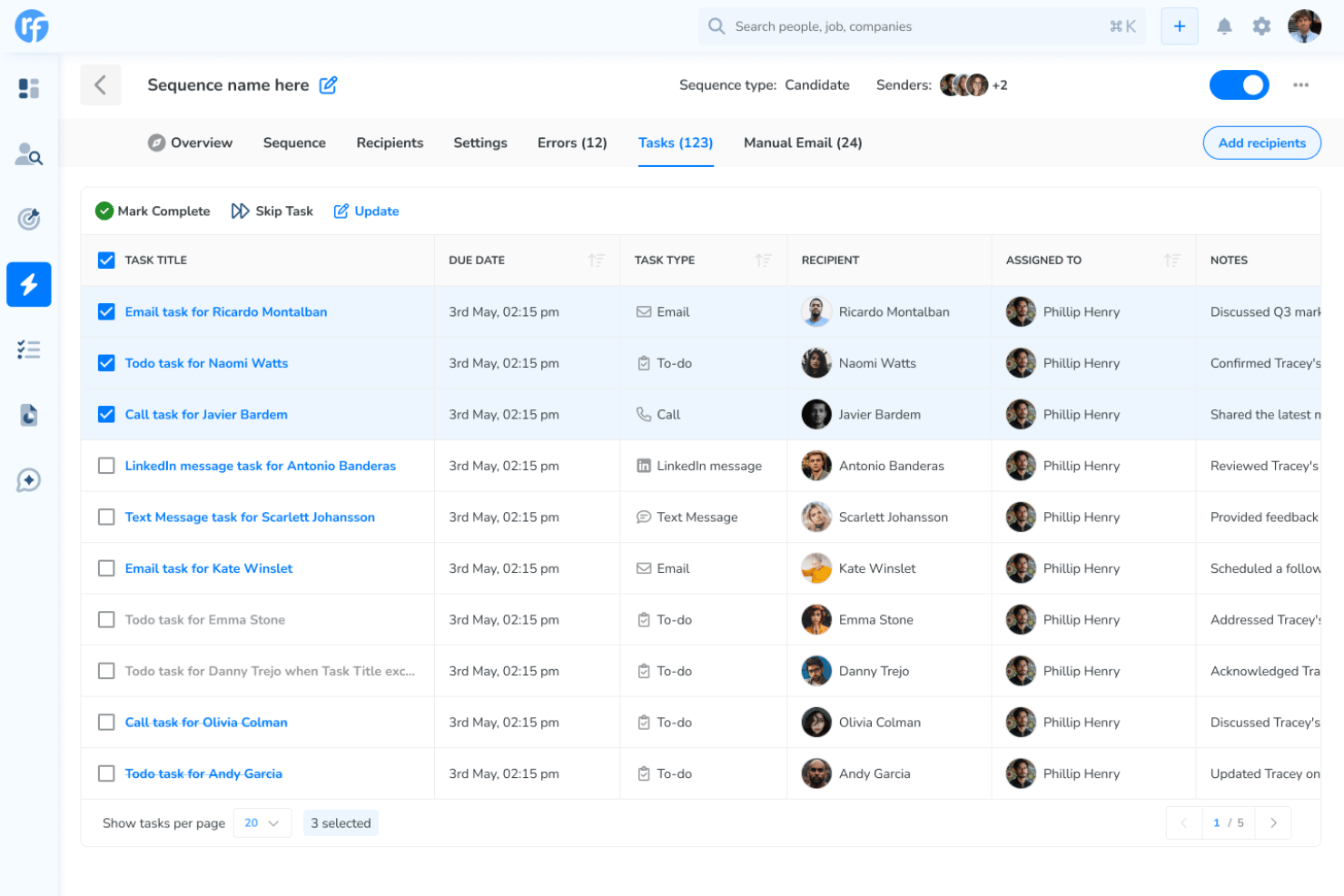Image resolution: width=1344 pixels, height=896 pixels.
Task: Toggle the select-all checkbox in header
Action: [106, 261]
